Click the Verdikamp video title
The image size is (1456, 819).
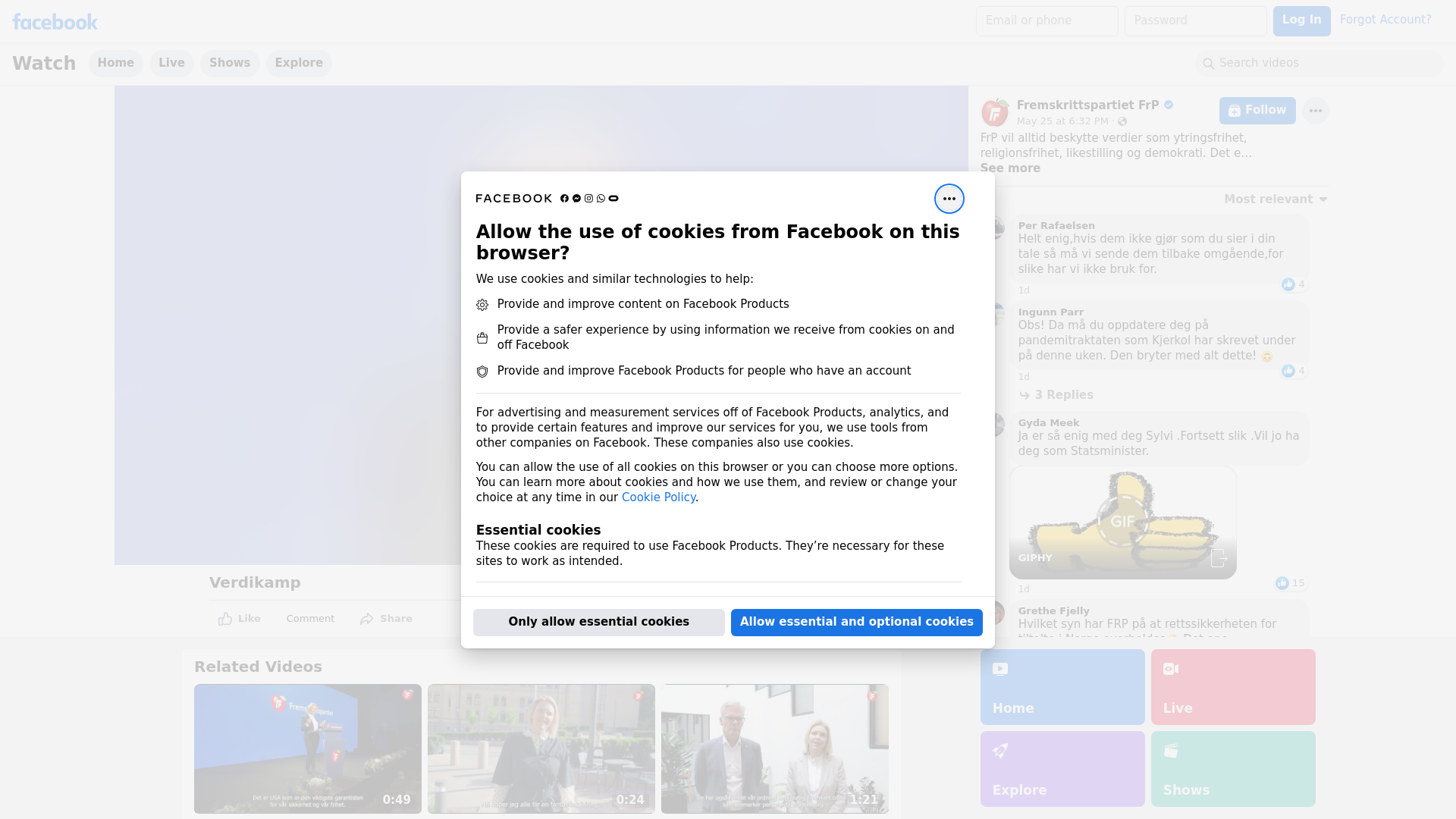pos(255,583)
